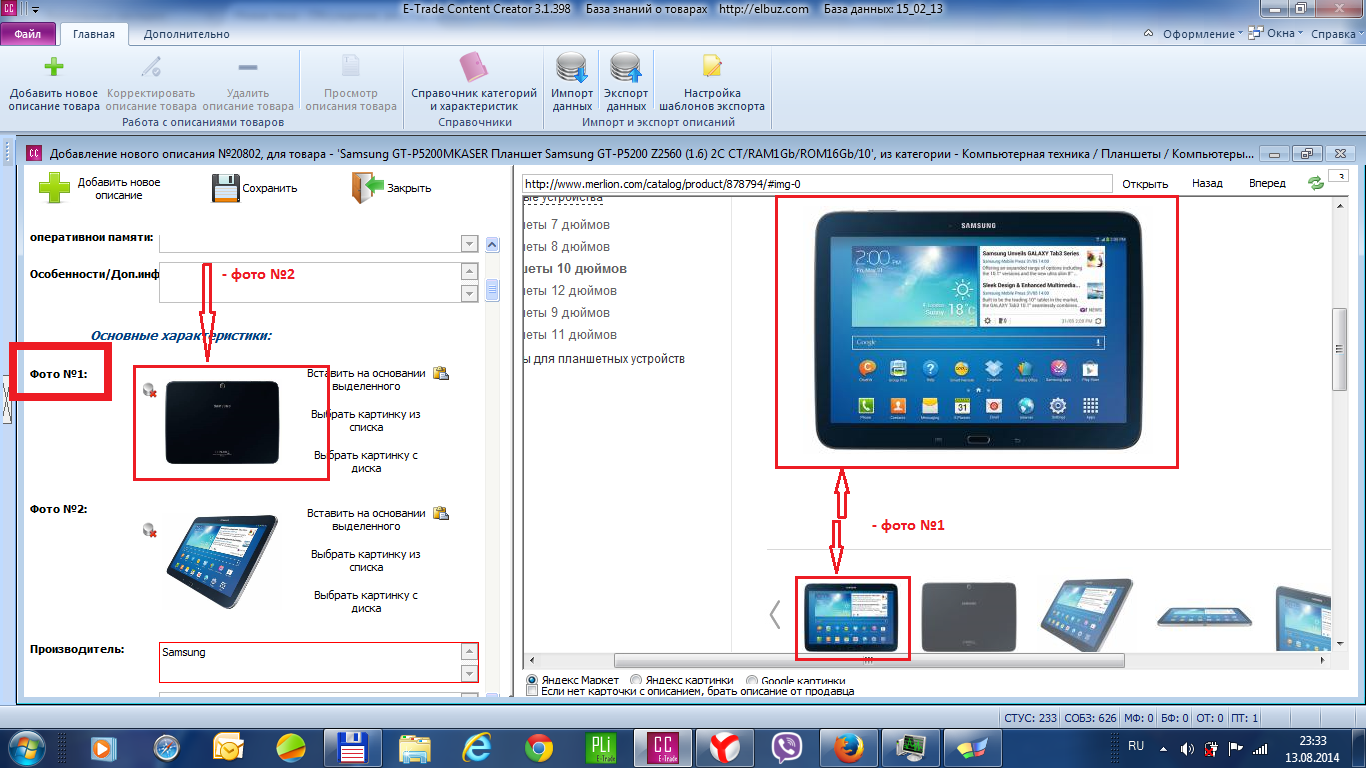Select the grey back-view tablet gallery thumbnail
The height and width of the screenshot is (768, 1366).
click(x=968, y=615)
